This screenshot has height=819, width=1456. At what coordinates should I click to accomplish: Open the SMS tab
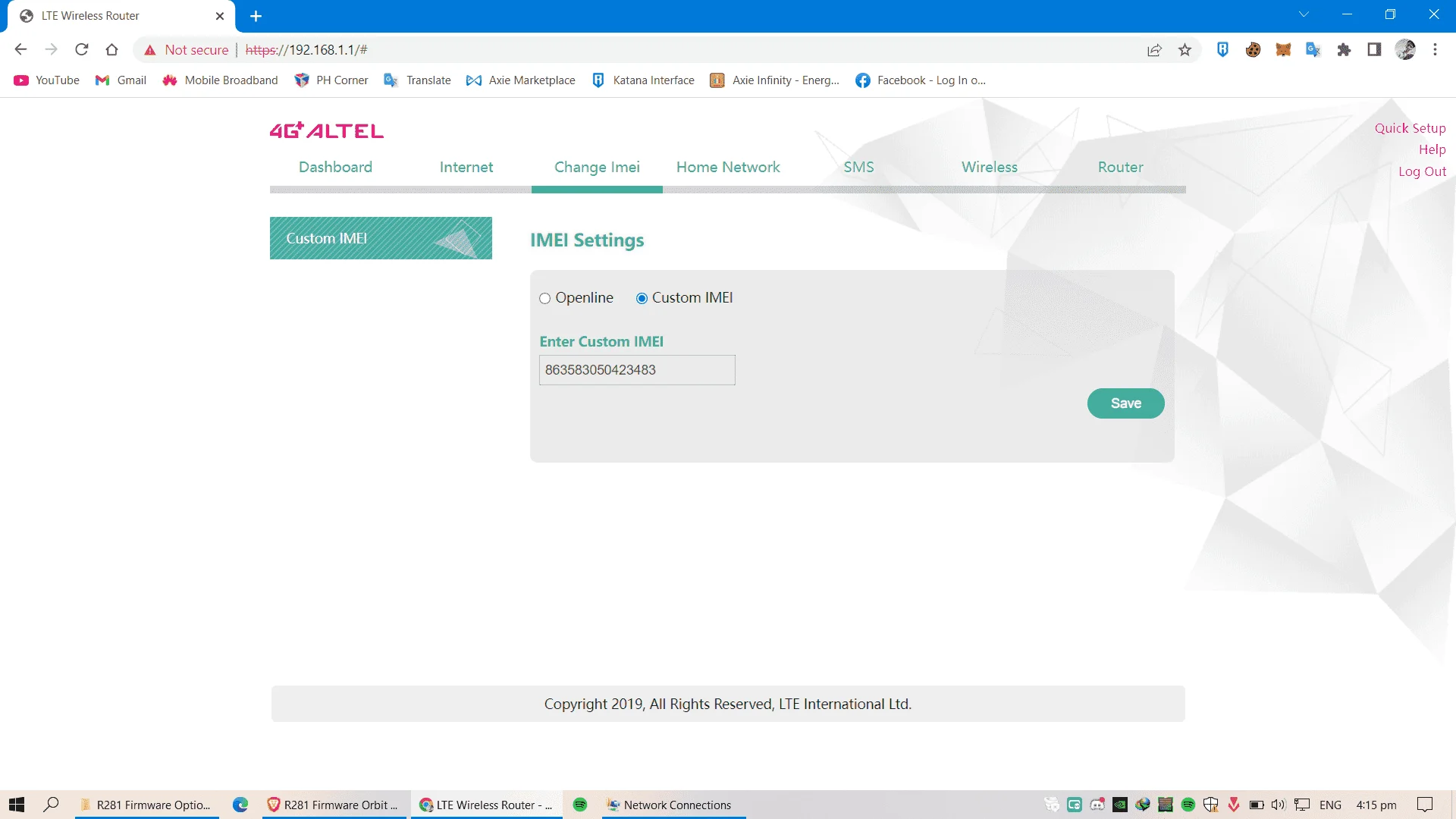click(x=858, y=168)
